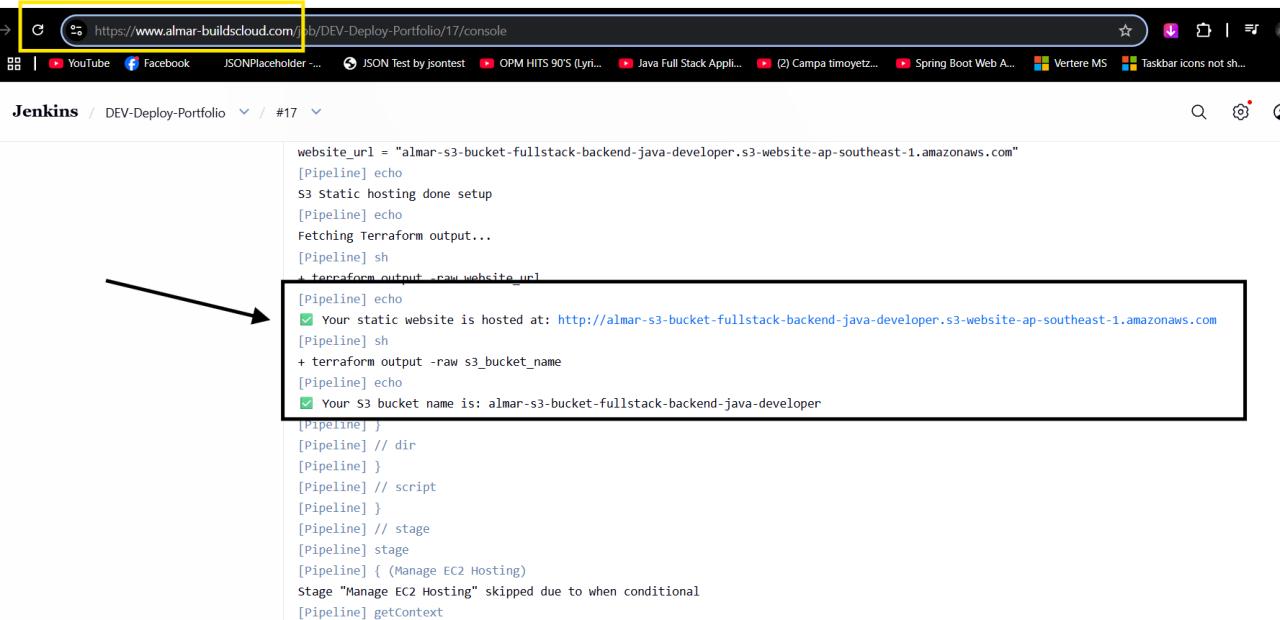Open Jenkins search with the magnifier icon
Screen dimensions: 1280x620
(x=1198, y=112)
